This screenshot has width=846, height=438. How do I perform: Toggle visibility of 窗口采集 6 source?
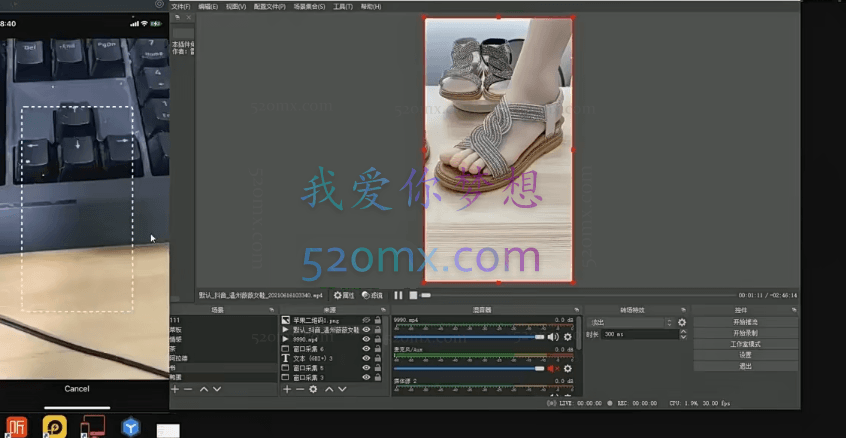366,348
